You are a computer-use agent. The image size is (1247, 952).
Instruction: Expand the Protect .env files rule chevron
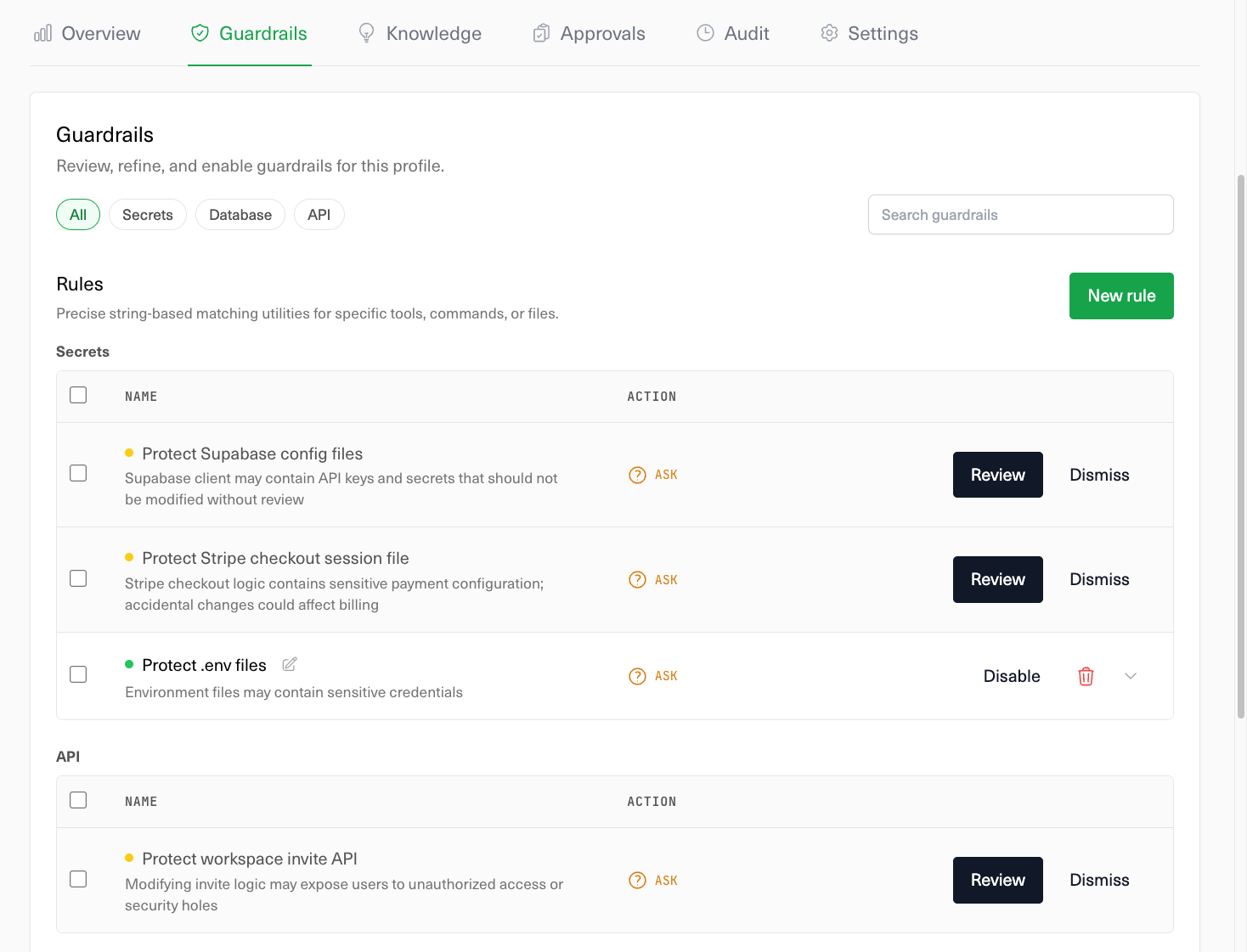(1131, 676)
